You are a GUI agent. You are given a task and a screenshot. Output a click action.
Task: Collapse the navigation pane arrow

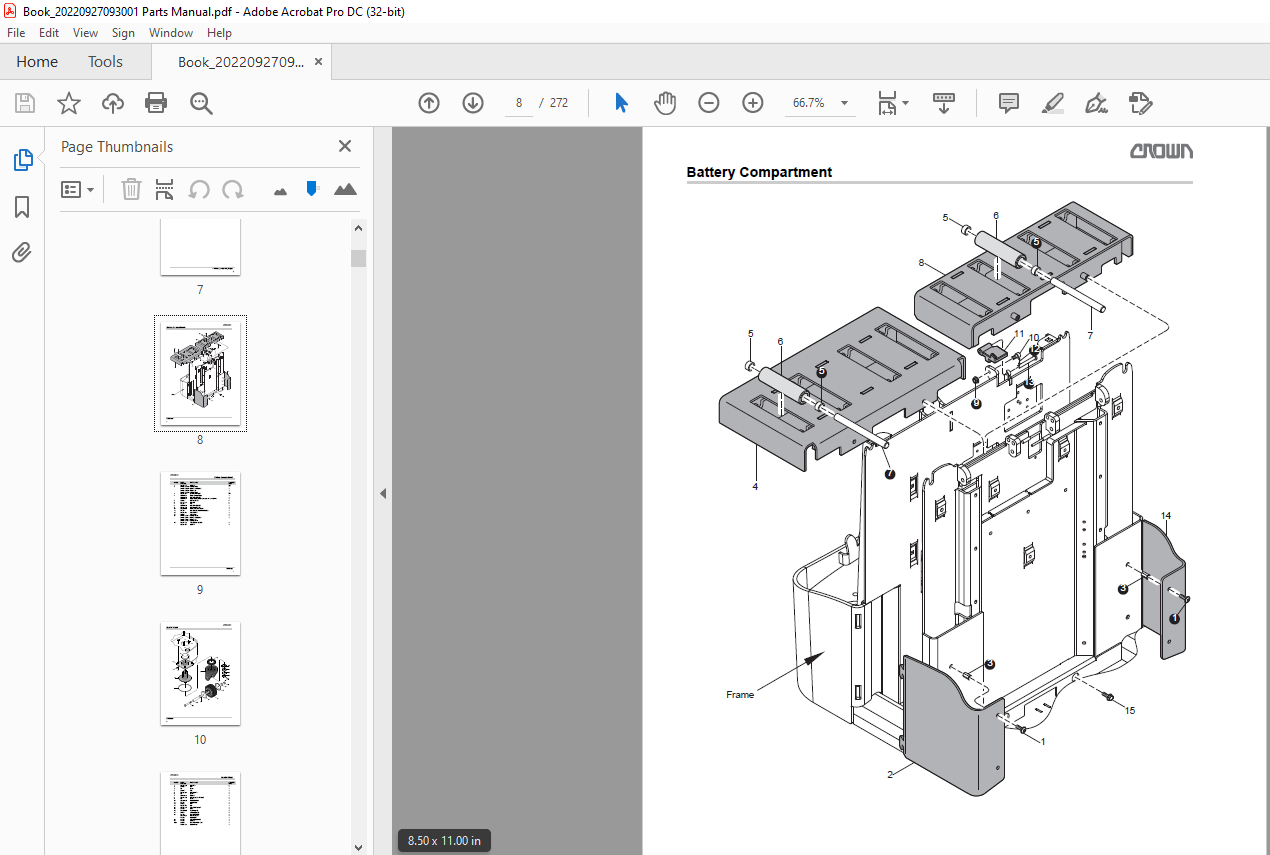click(382, 493)
